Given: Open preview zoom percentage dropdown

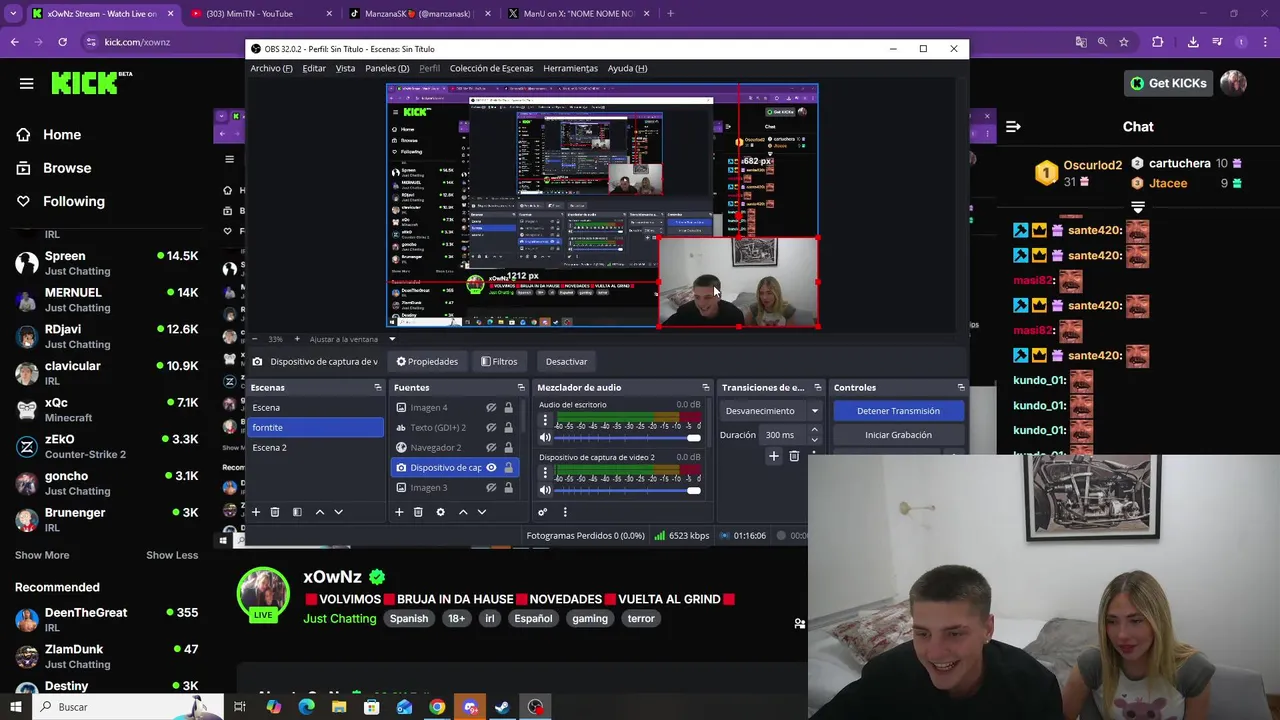Looking at the screenshot, I should (392, 339).
